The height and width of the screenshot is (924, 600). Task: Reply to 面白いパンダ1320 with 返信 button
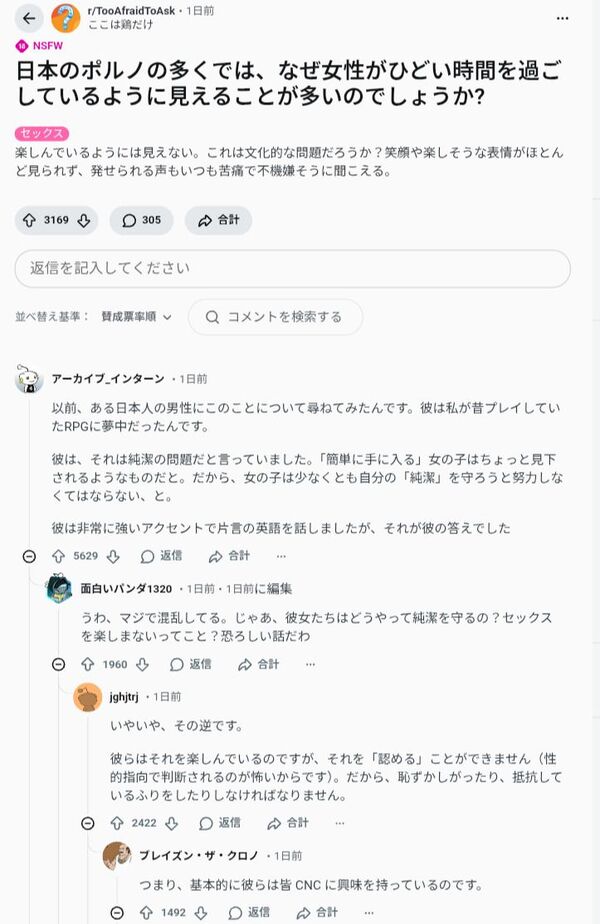[193, 664]
